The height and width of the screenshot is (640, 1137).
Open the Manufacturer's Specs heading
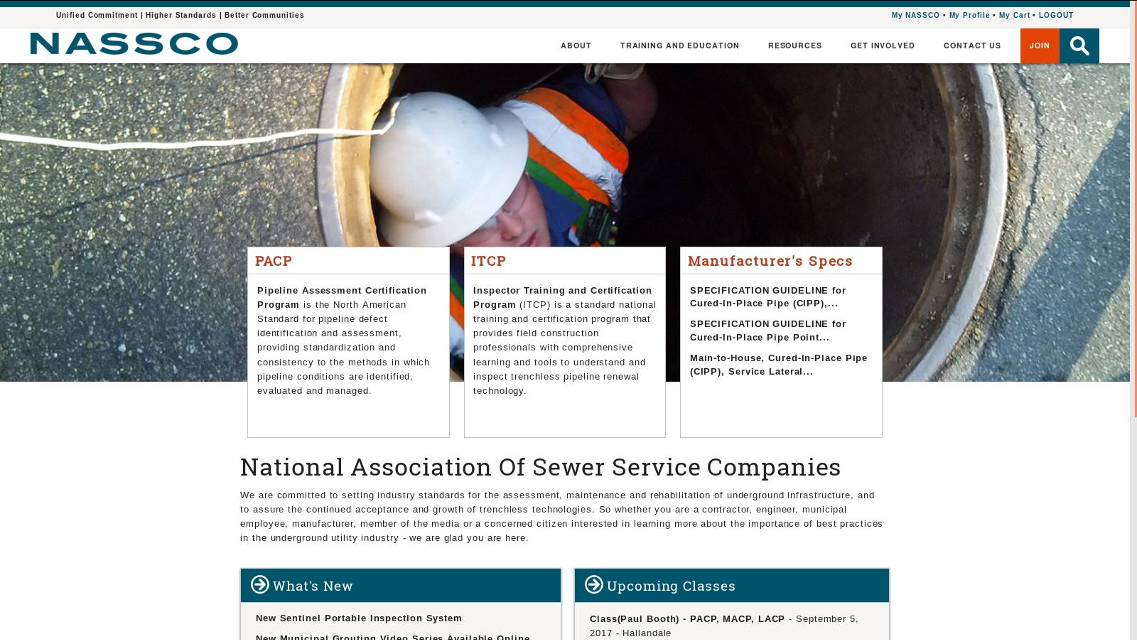pos(770,261)
